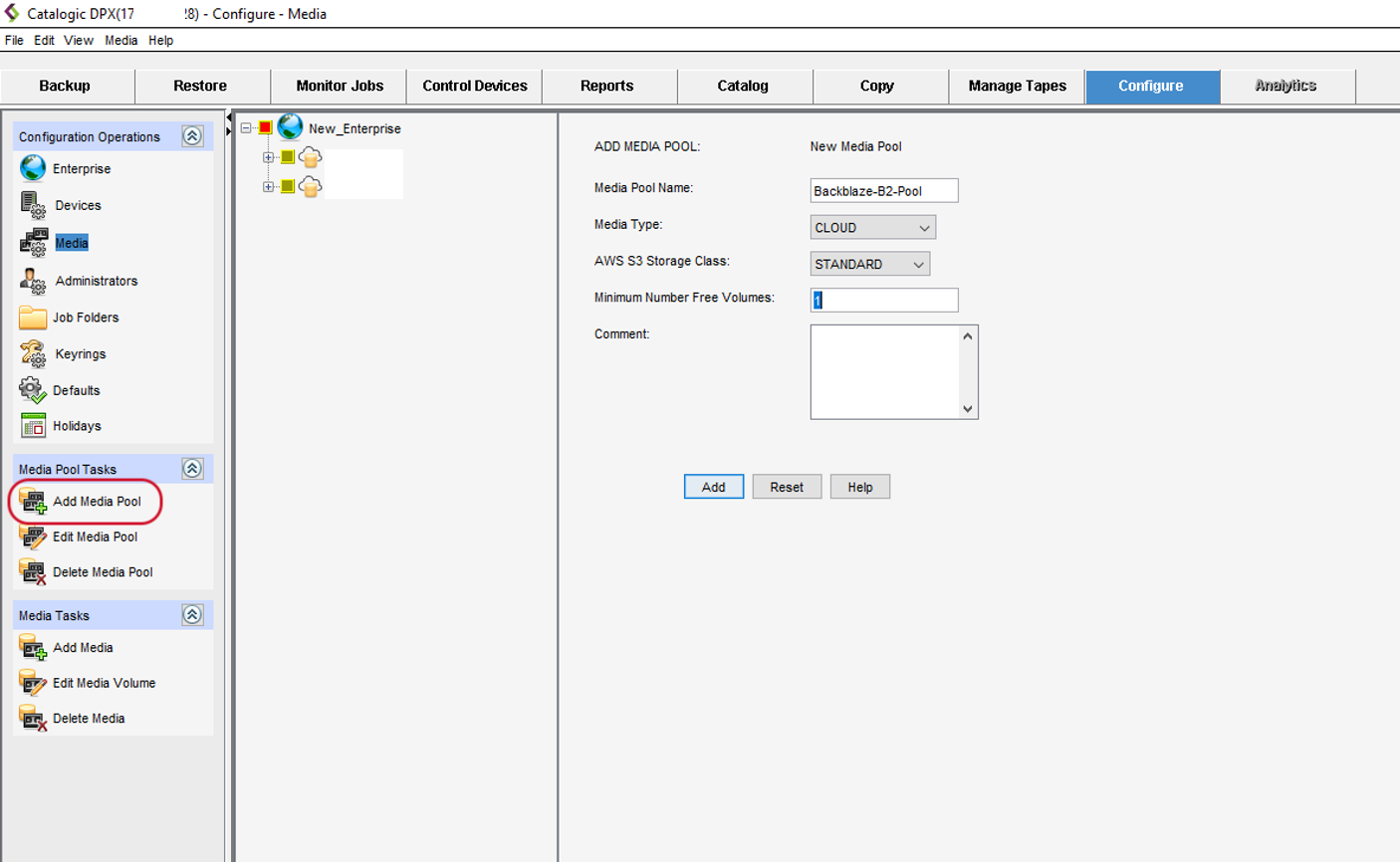Open the Keyrings keys icon
Screen dimensions: 1400x862
(x=33, y=353)
